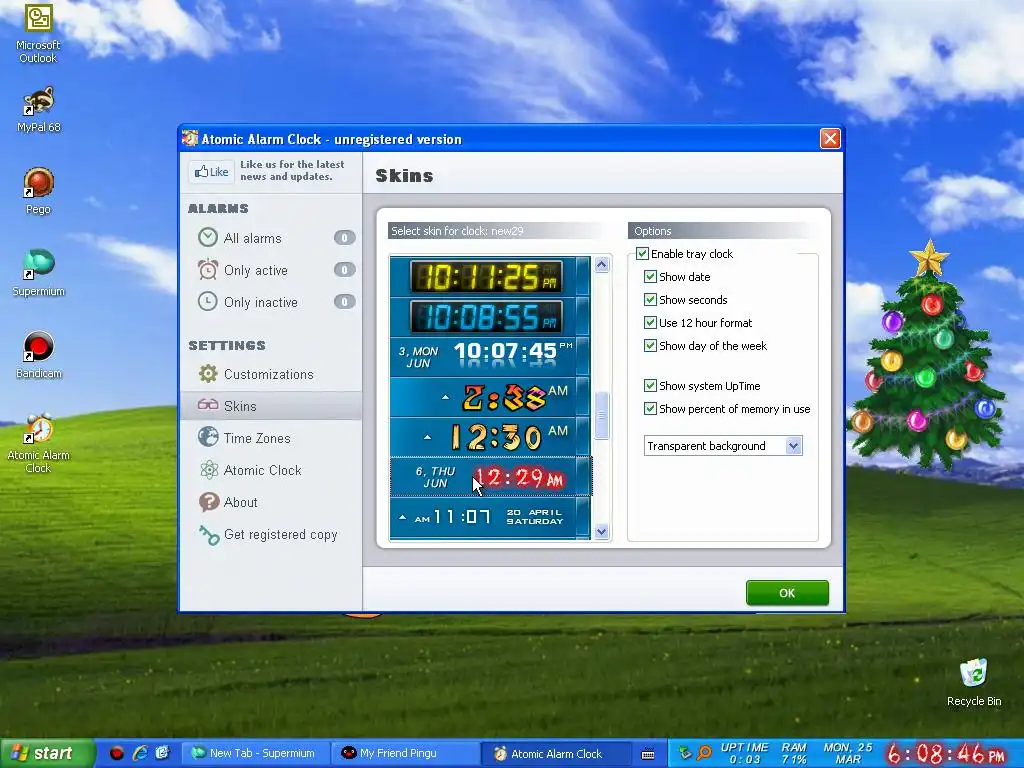
Task: Click the Atomic Alarm Clock title bar icon
Action: [189, 138]
